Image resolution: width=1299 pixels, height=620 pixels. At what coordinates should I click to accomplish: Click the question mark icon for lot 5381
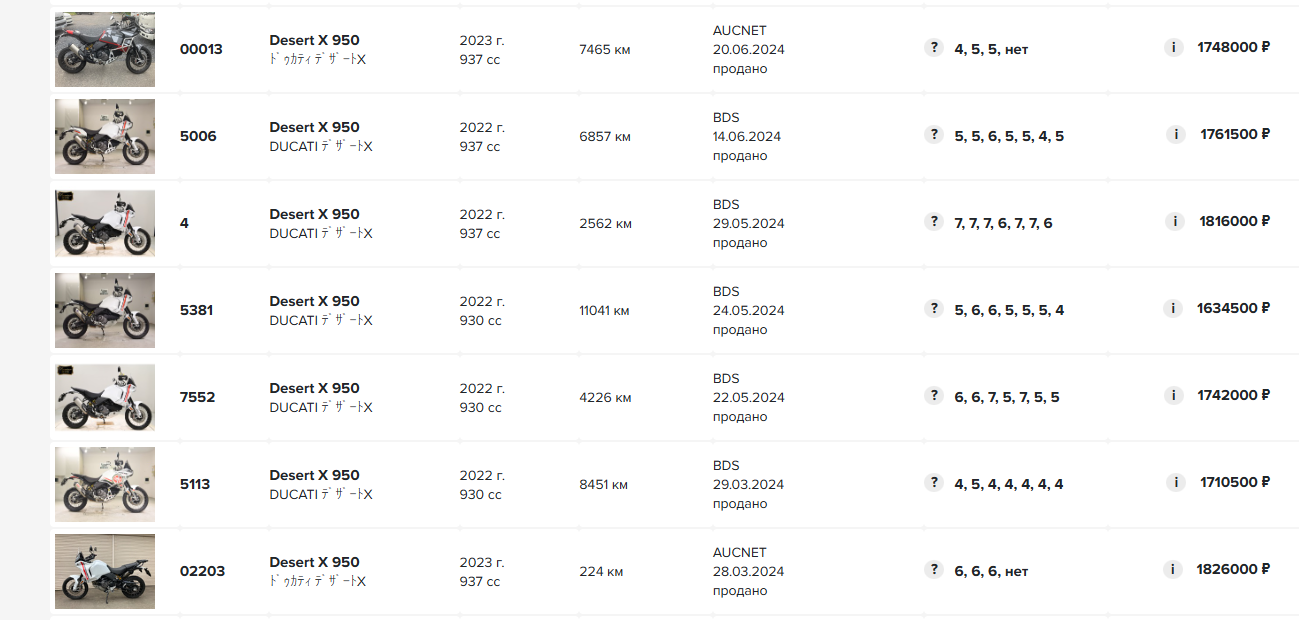tap(934, 309)
